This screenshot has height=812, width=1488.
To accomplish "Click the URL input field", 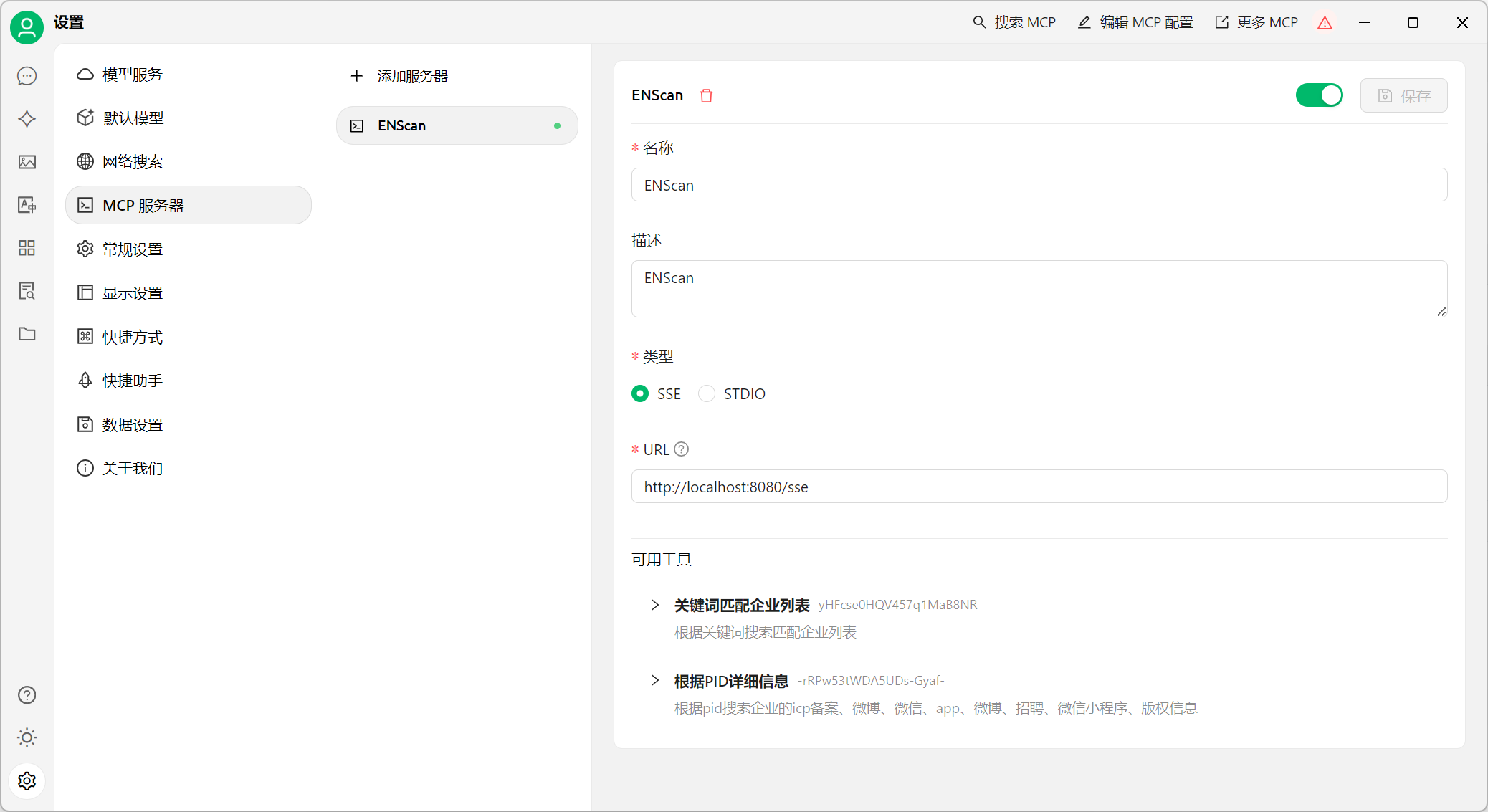I will click(1038, 487).
